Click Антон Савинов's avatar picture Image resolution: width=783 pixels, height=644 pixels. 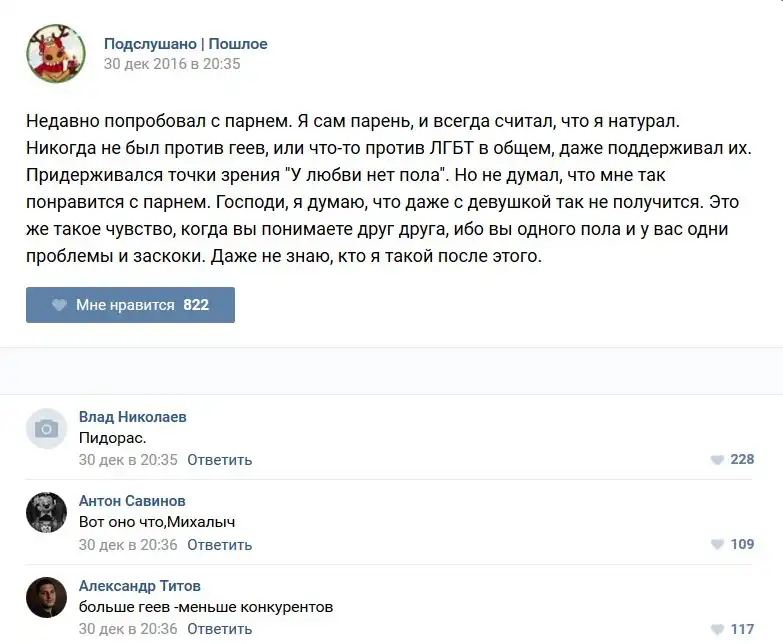click(x=46, y=512)
